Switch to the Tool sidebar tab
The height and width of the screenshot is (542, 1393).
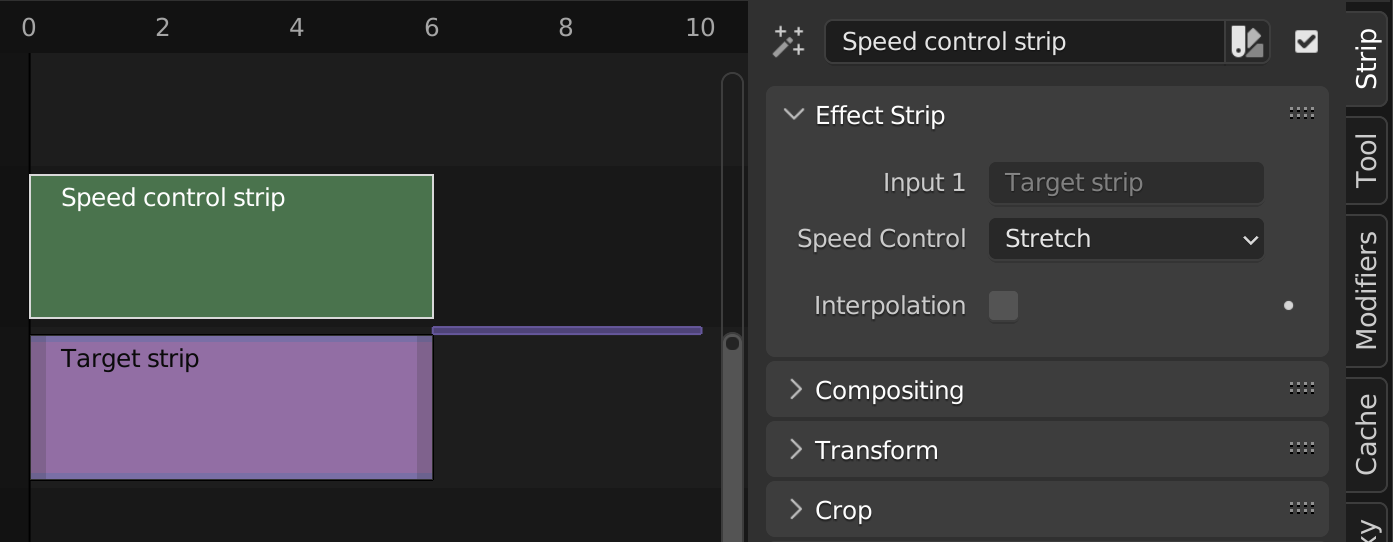point(1366,161)
